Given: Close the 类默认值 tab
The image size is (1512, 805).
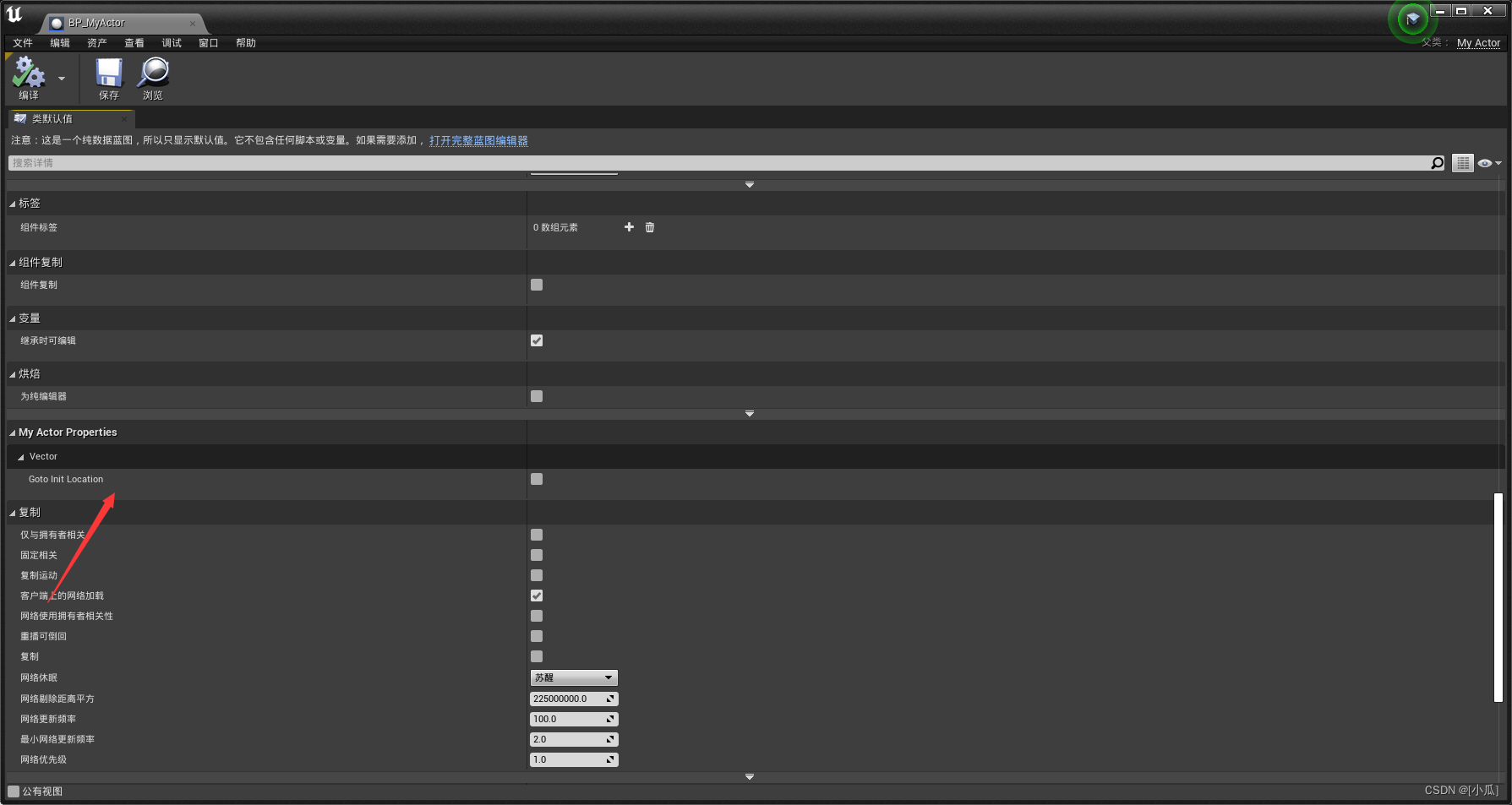Looking at the screenshot, I should tap(124, 119).
